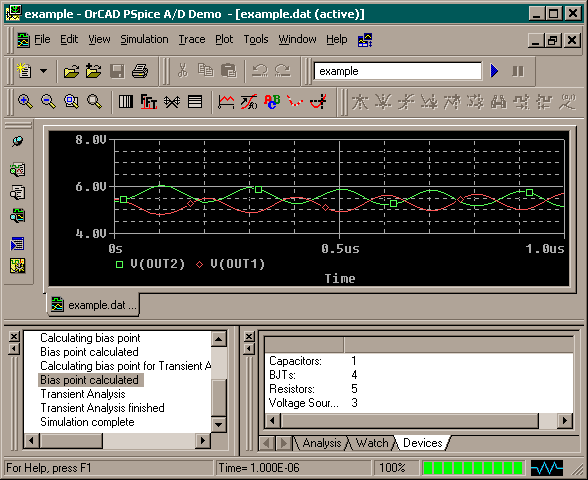Click the Save disk icon

coord(117,70)
